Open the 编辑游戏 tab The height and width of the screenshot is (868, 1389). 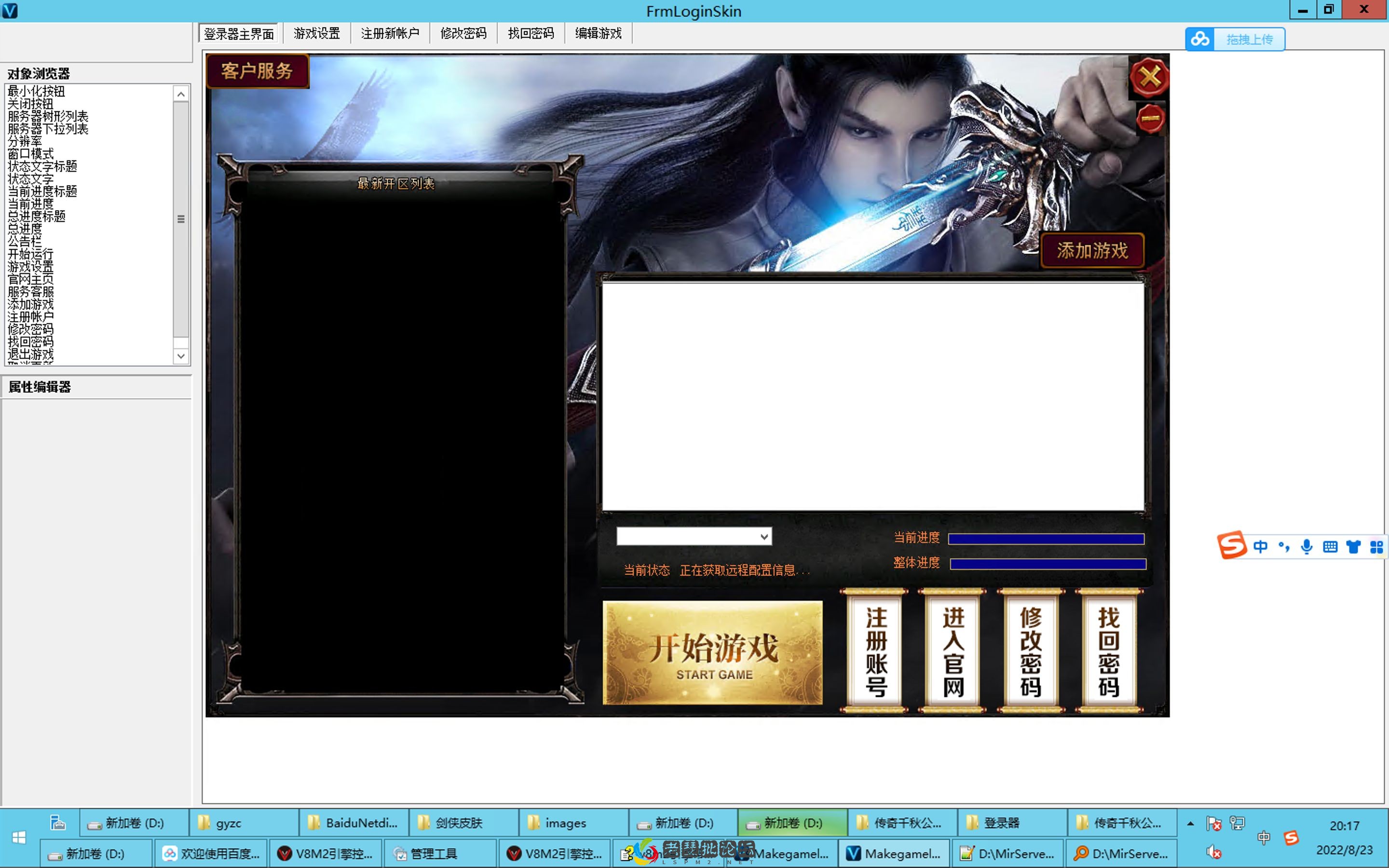(599, 33)
